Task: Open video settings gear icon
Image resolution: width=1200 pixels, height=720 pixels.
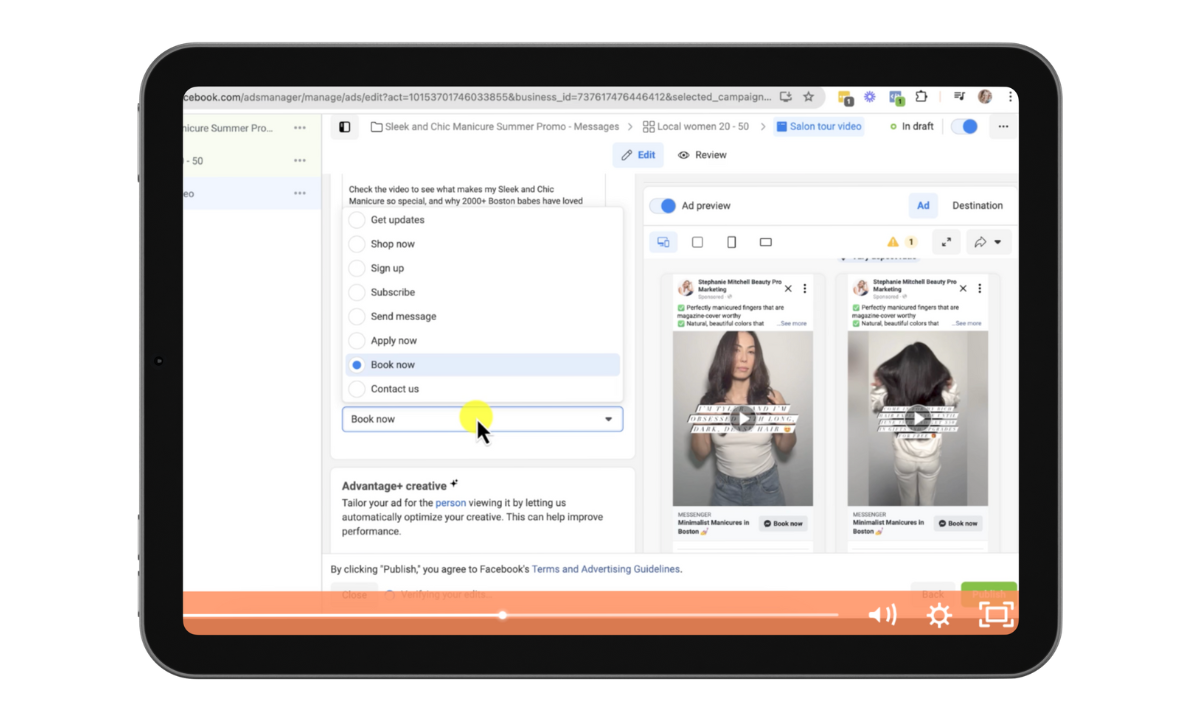Action: [939, 615]
